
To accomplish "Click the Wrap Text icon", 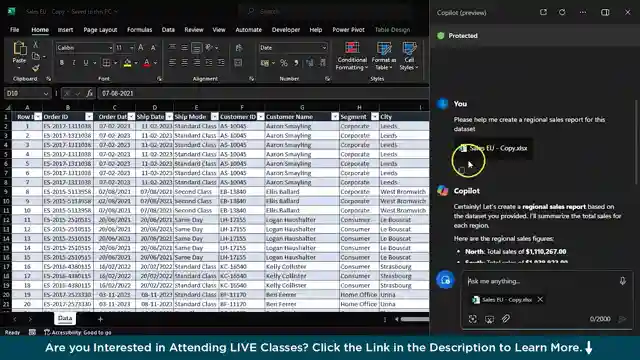I will (239, 48).
